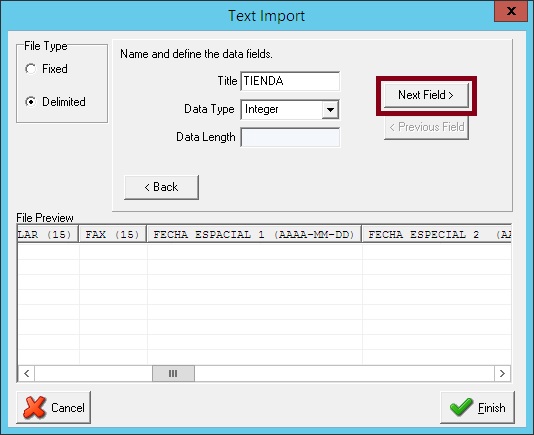534x435 pixels.
Task: Select the FAX (15) column header
Action: click(x=113, y=234)
